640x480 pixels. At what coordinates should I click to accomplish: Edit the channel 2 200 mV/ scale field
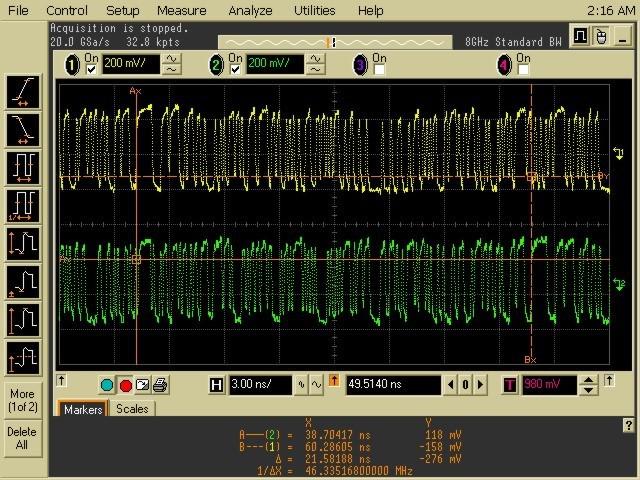click(x=275, y=64)
